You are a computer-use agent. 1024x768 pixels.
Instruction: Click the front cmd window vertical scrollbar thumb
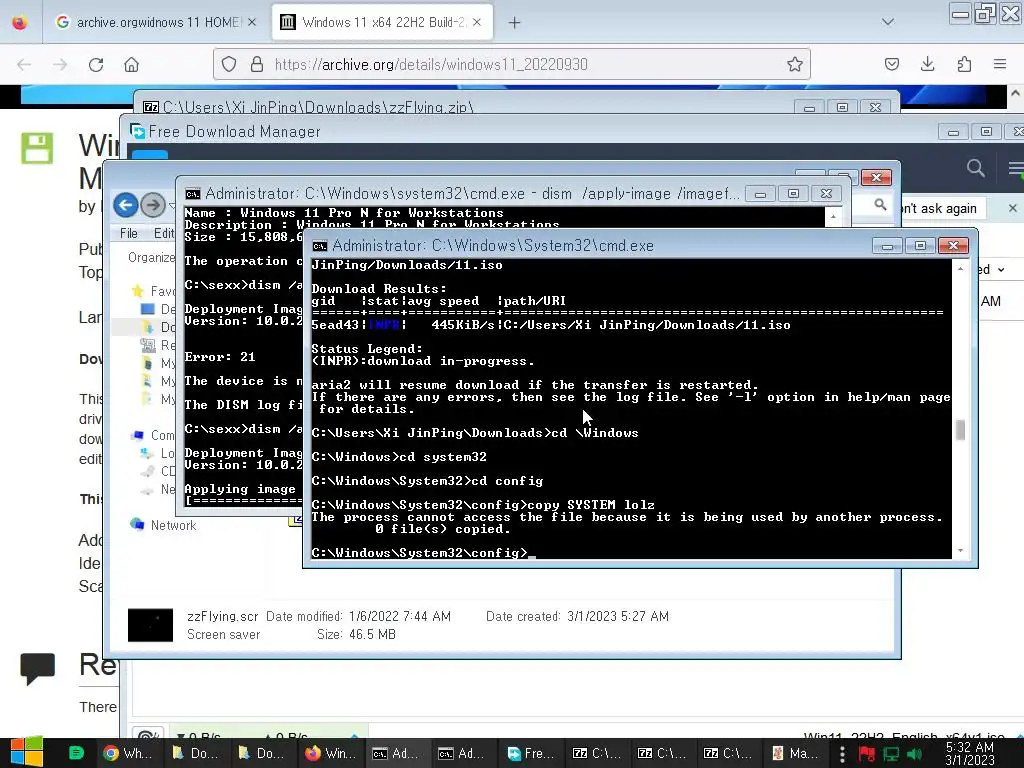coord(960,430)
